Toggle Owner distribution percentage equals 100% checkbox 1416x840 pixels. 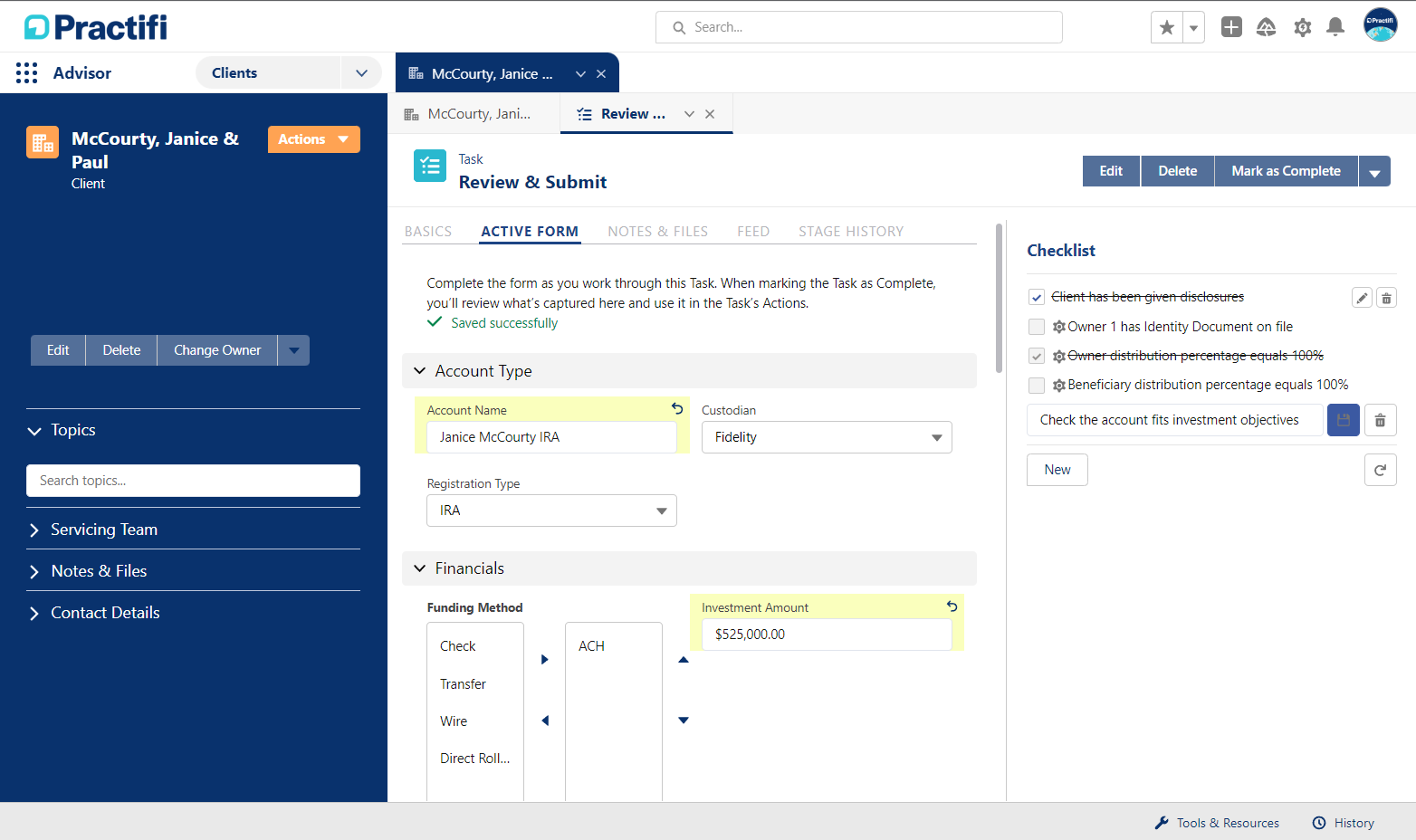[x=1037, y=356]
